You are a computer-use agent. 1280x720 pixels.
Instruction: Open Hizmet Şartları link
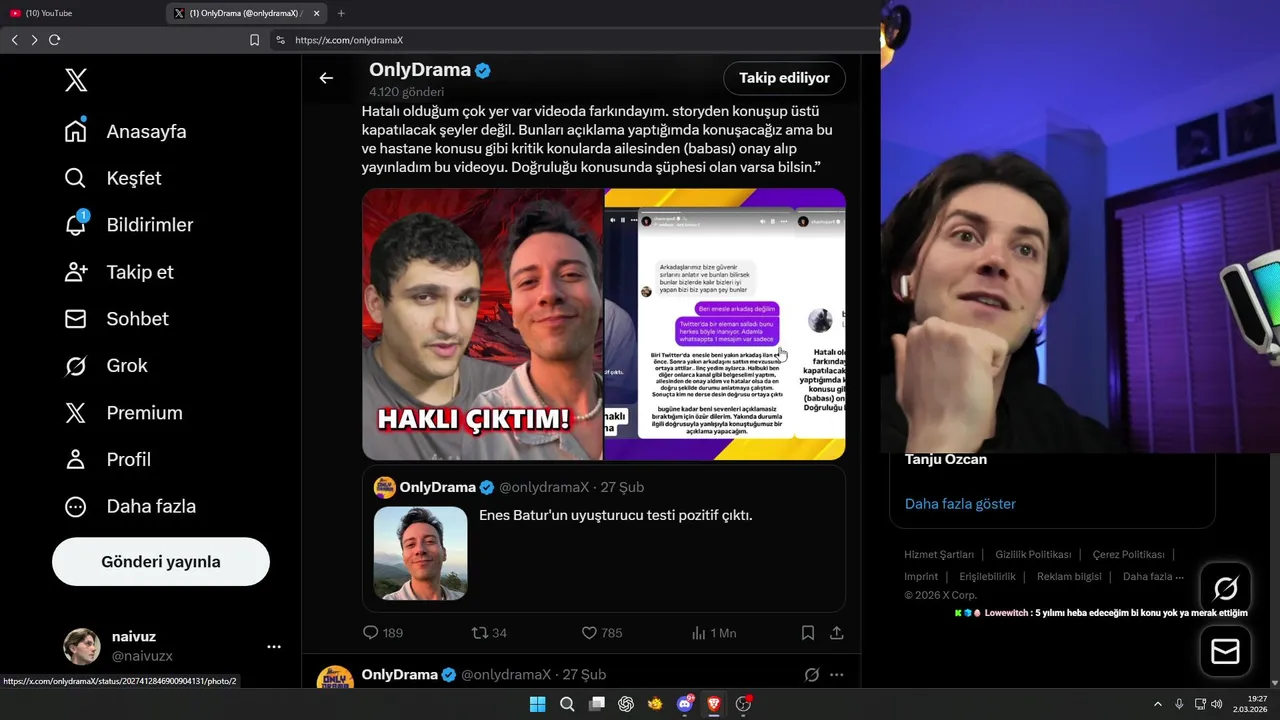939,554
